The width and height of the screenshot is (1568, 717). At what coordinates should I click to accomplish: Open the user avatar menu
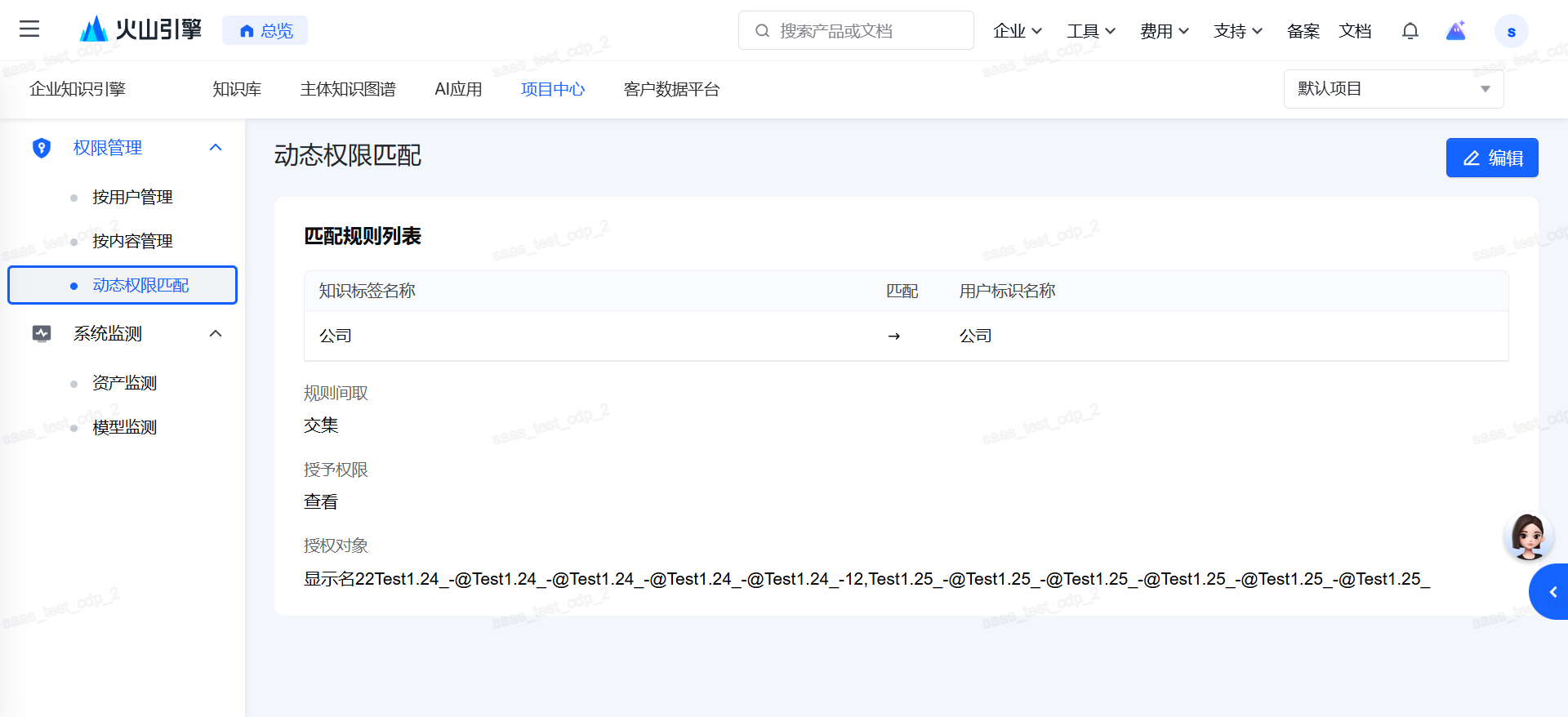coord(1511,31)
